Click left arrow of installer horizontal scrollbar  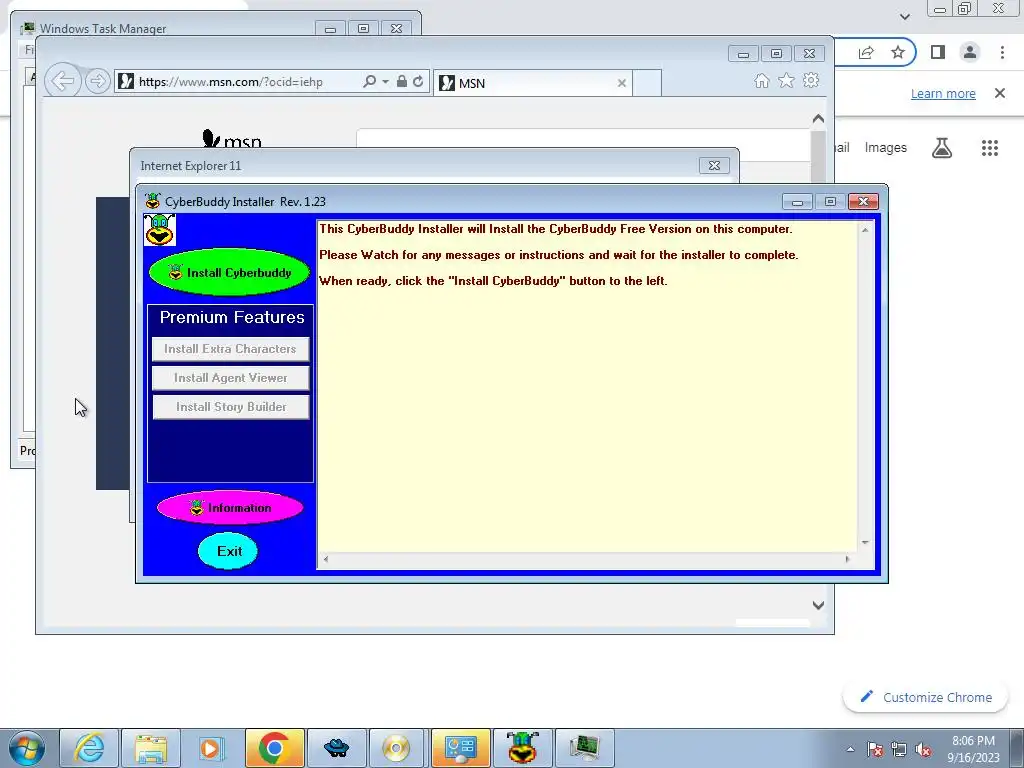[x=326, y=559]
